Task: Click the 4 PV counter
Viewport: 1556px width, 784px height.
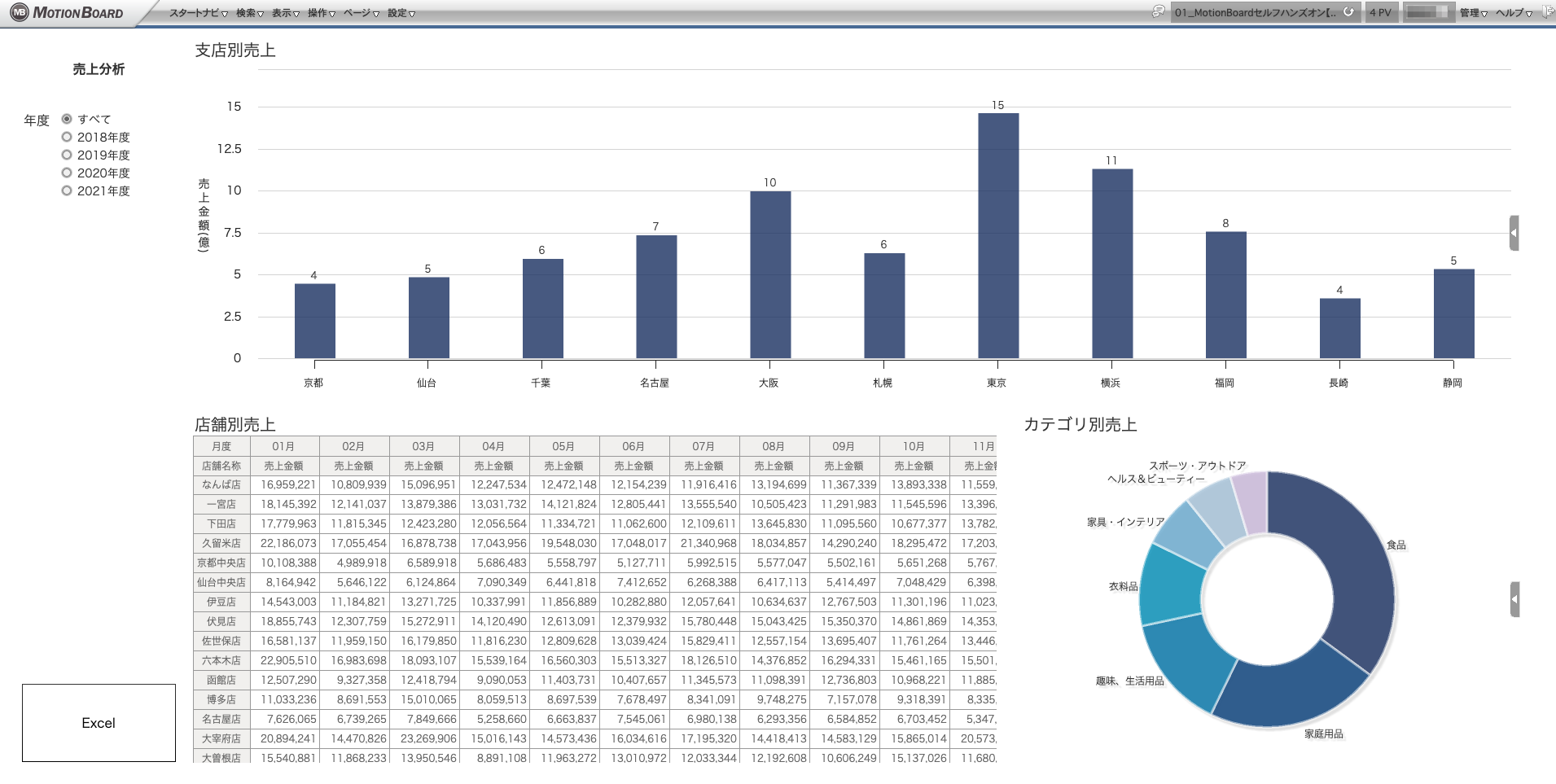Action: coord(1380,12)
